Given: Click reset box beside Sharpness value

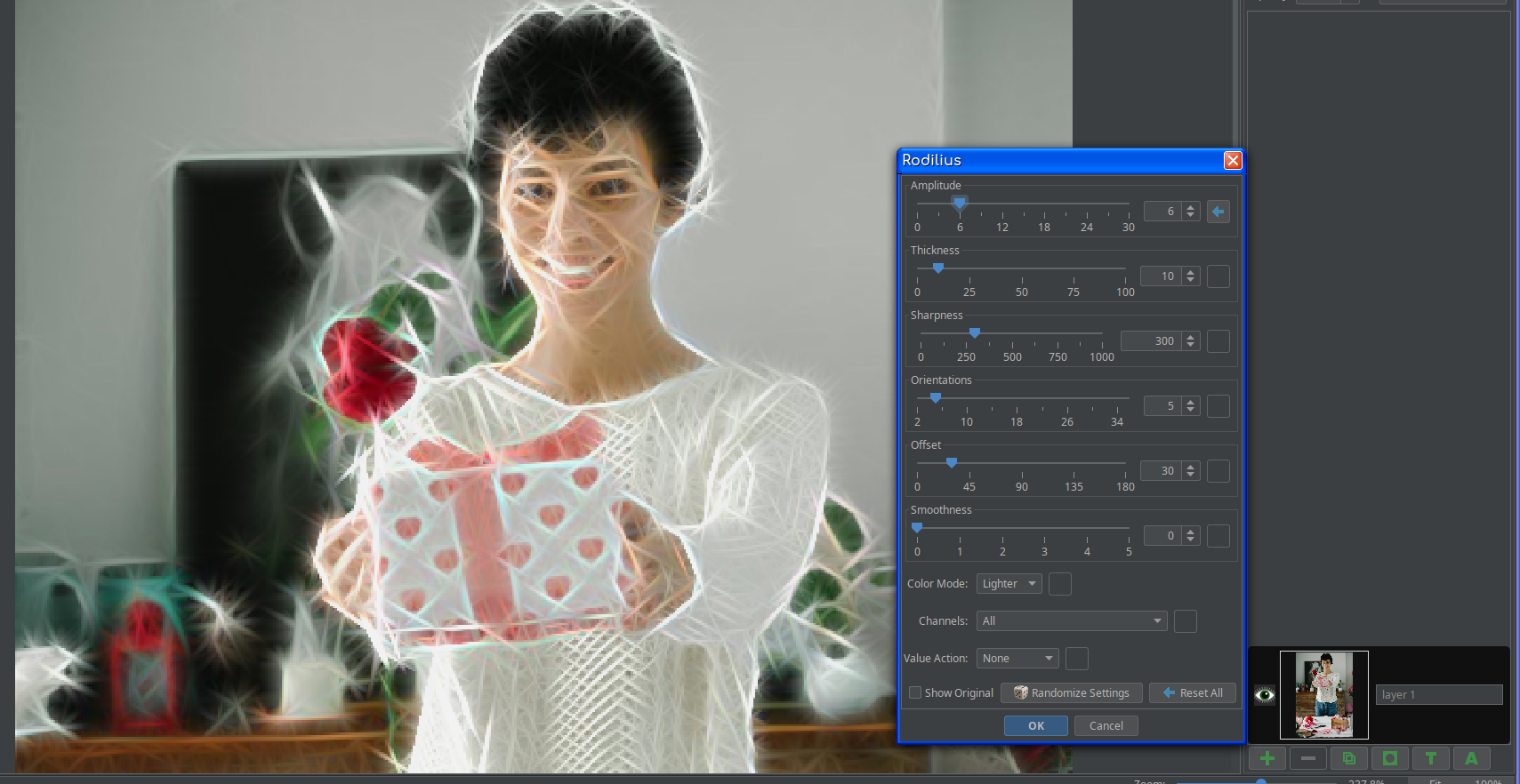Looking at the screenshot, I should [1218, 341].
